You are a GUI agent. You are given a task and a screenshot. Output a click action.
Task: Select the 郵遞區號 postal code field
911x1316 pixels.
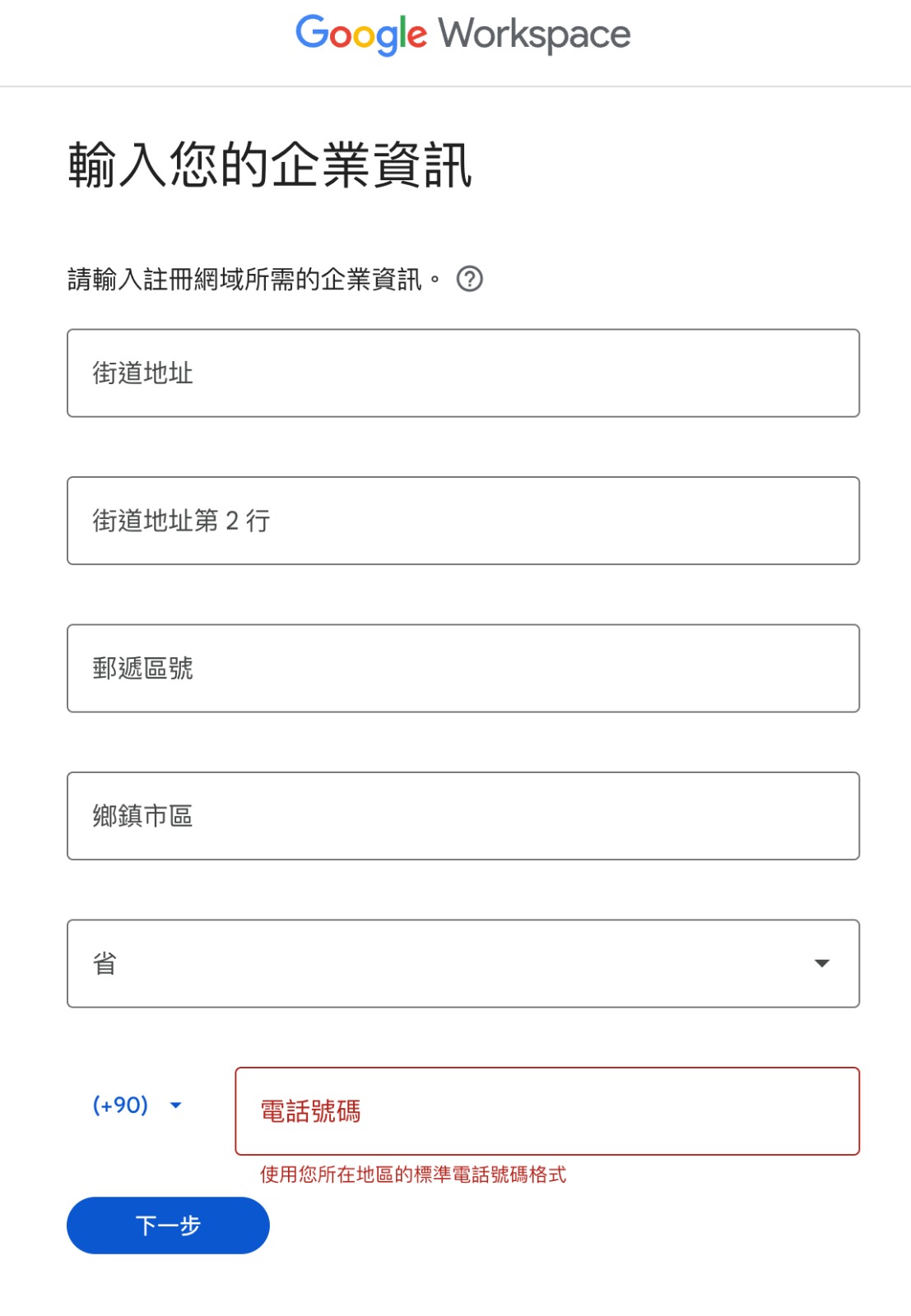pyautogui.click(x=463, y=668)
